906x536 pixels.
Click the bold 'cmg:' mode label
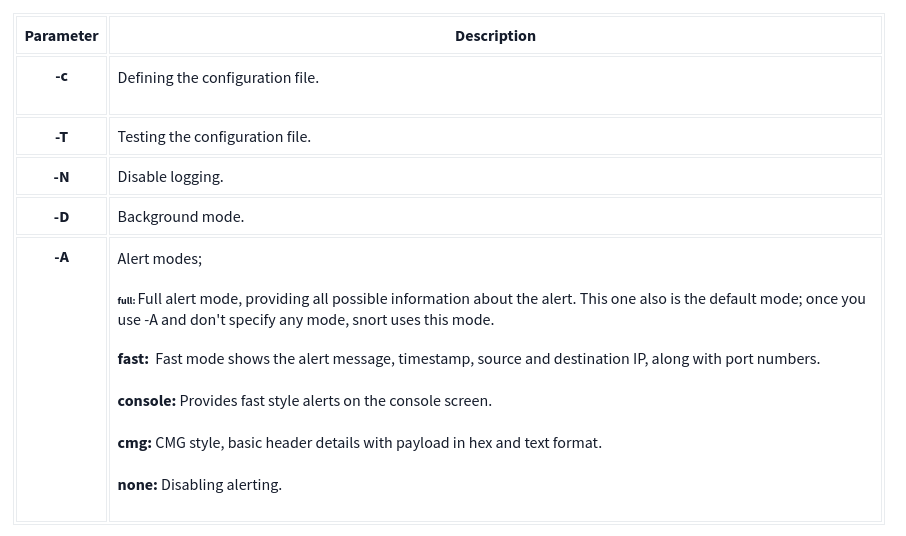pos(134,443)
